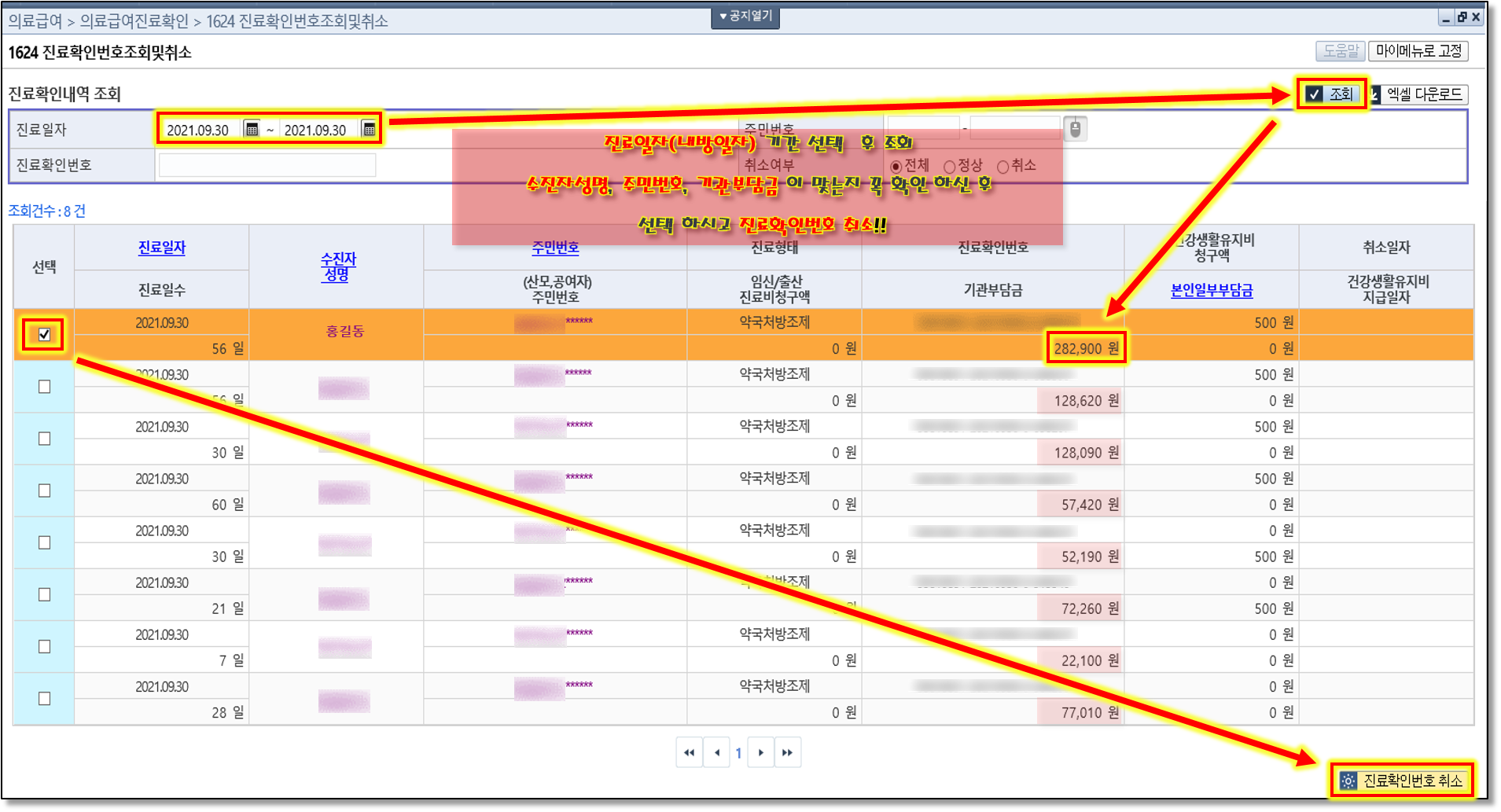Sort by 본인일부부담금 column header

1212,290
